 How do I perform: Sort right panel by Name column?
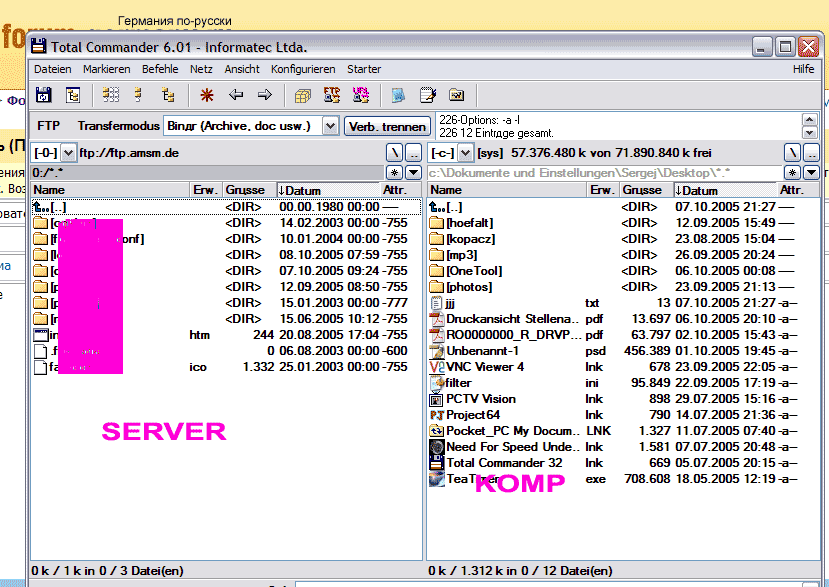(x=507, y=190)
